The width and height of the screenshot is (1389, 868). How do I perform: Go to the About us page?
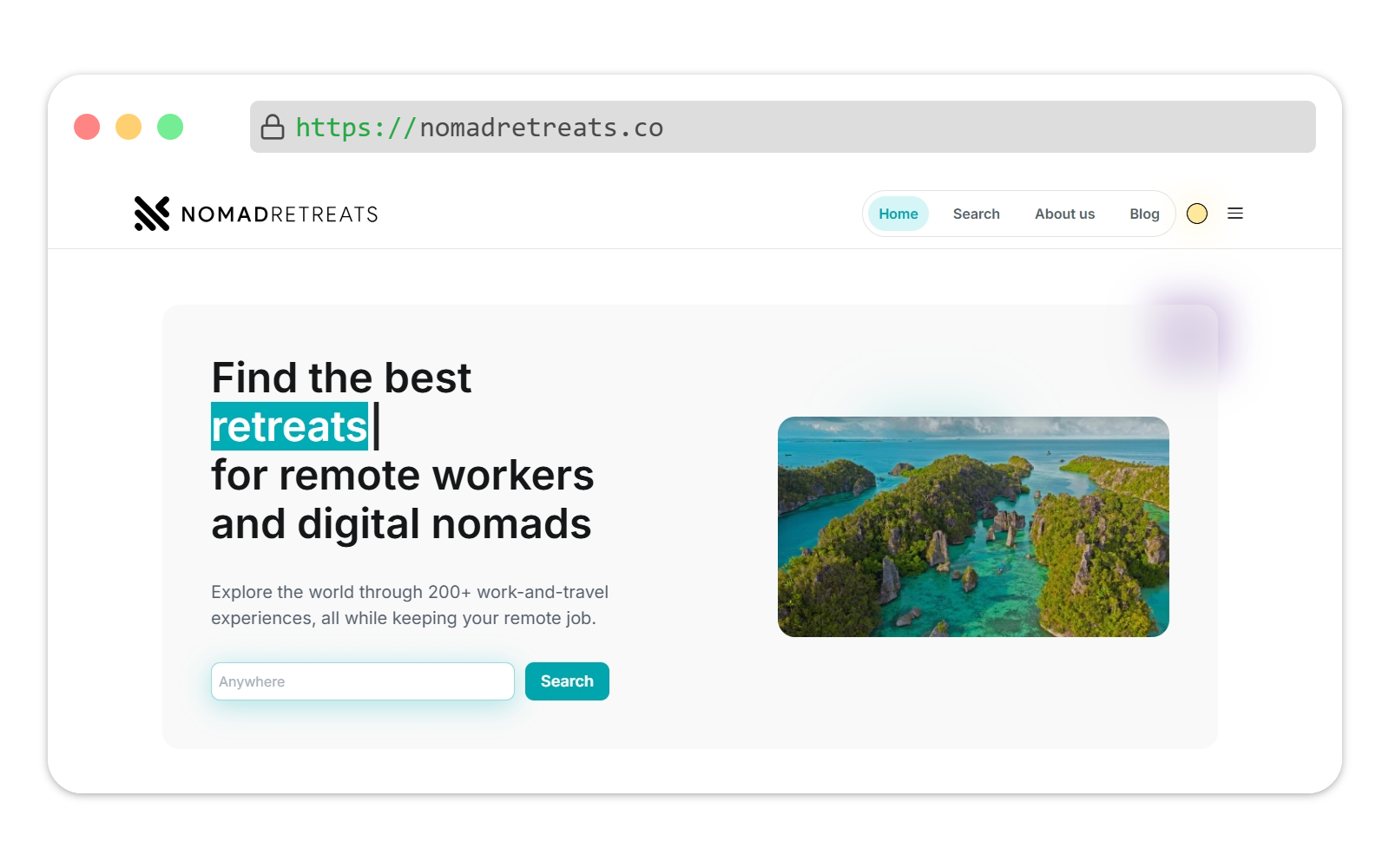(1064, 214)
